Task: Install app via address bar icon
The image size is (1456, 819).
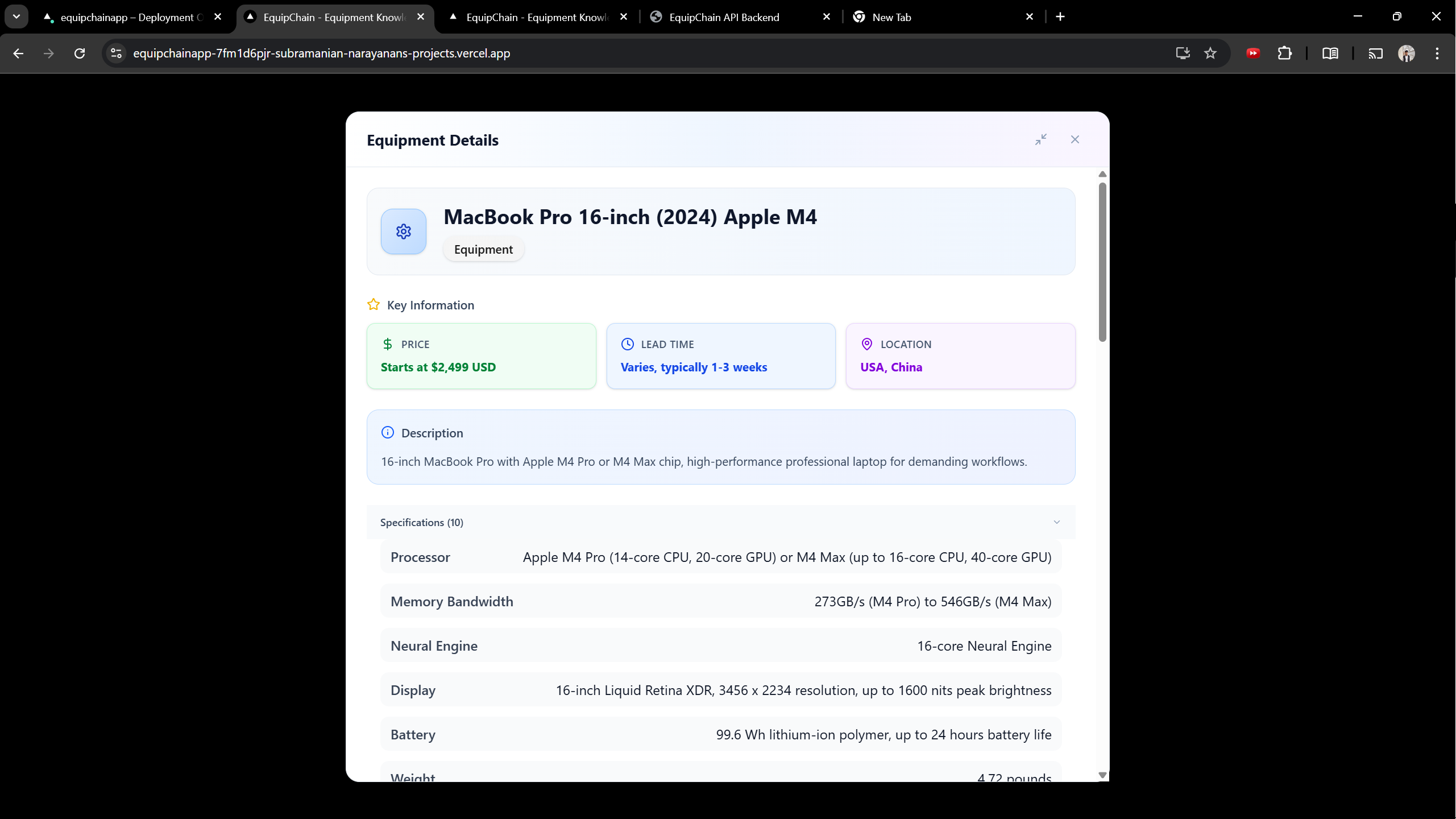Action: coord(1183,53)
